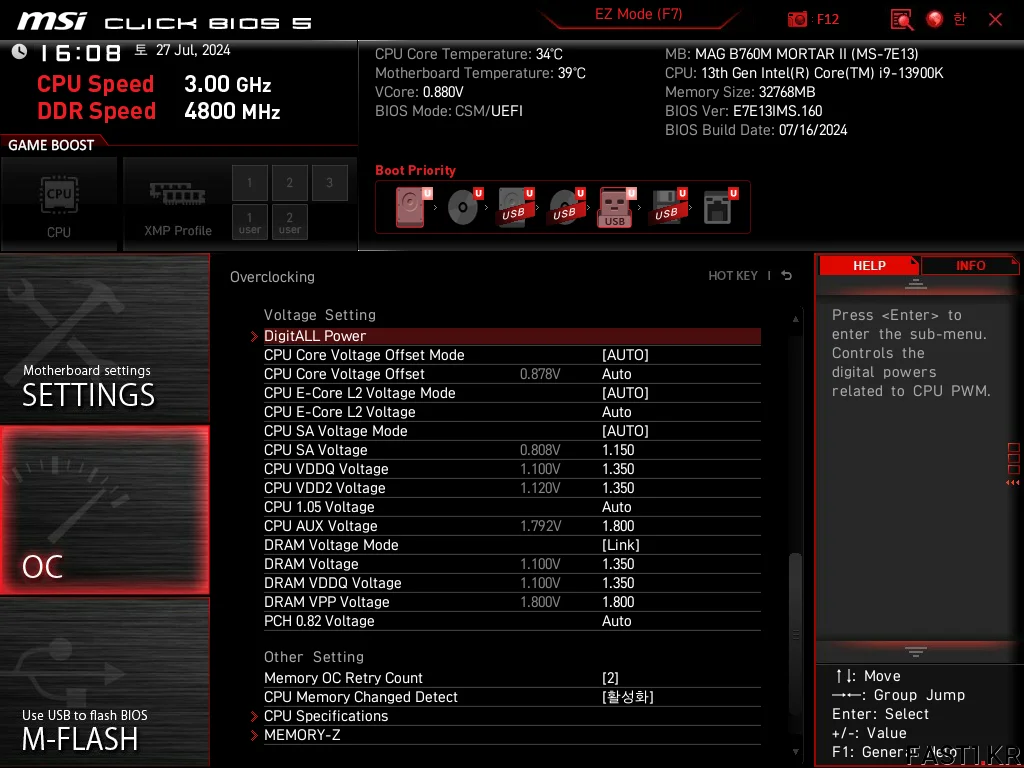Exit BIOS with the X icon
This screenshot has height=768, width=1024.
[x=995, y=20]
